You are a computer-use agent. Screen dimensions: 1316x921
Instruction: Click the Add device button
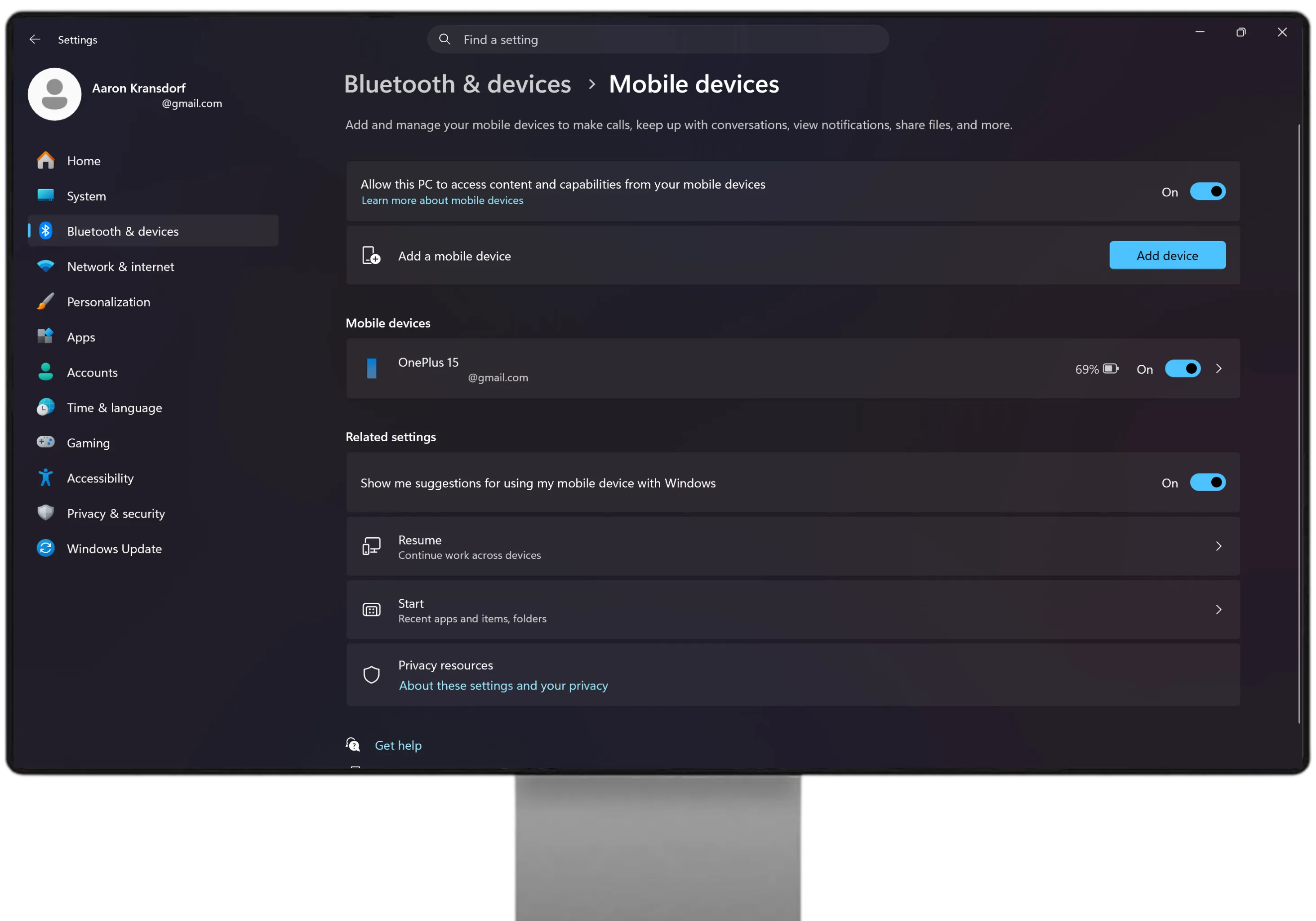click(1167, 255)
